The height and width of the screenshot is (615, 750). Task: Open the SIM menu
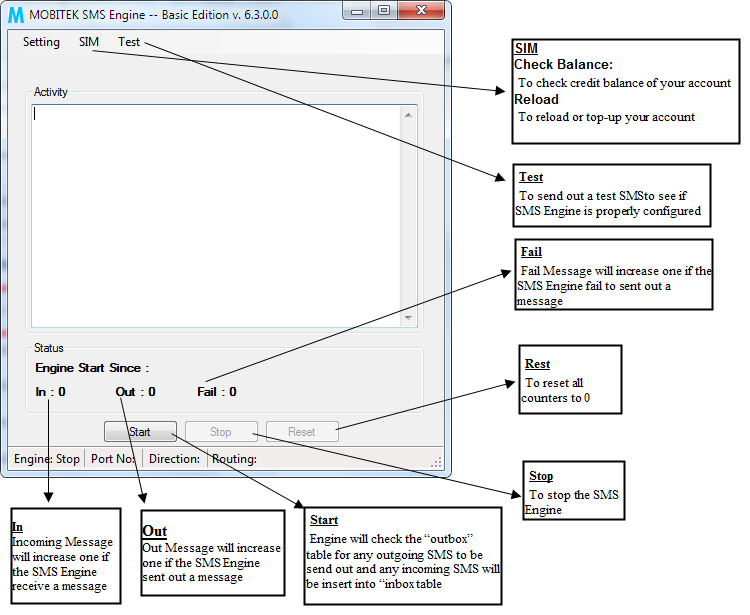pos(89,42)
